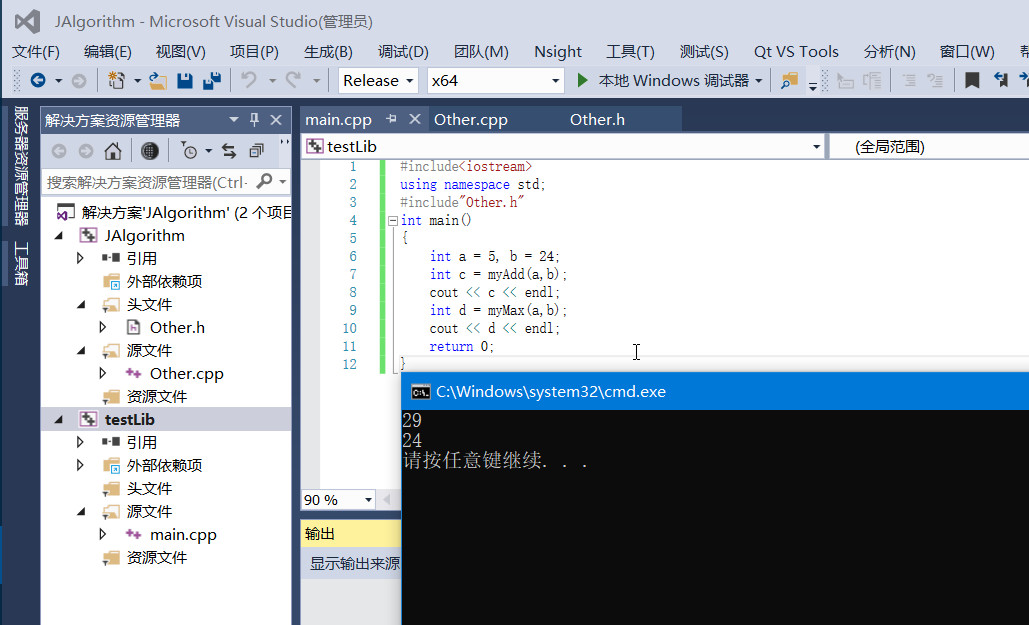Click the uncomment selected lines icon
This screenshot has height=625, width=1029.
(x=935, y=80)
